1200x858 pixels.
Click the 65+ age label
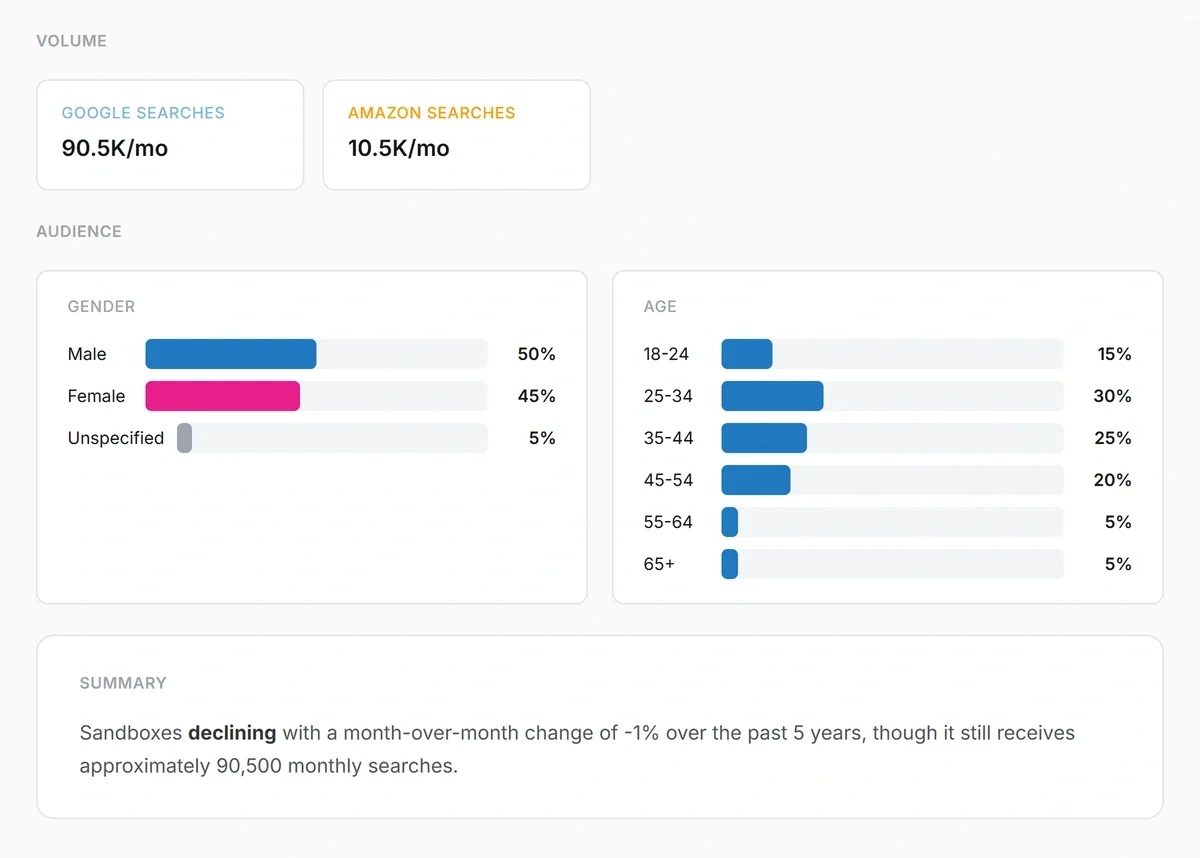pos(659,564)
